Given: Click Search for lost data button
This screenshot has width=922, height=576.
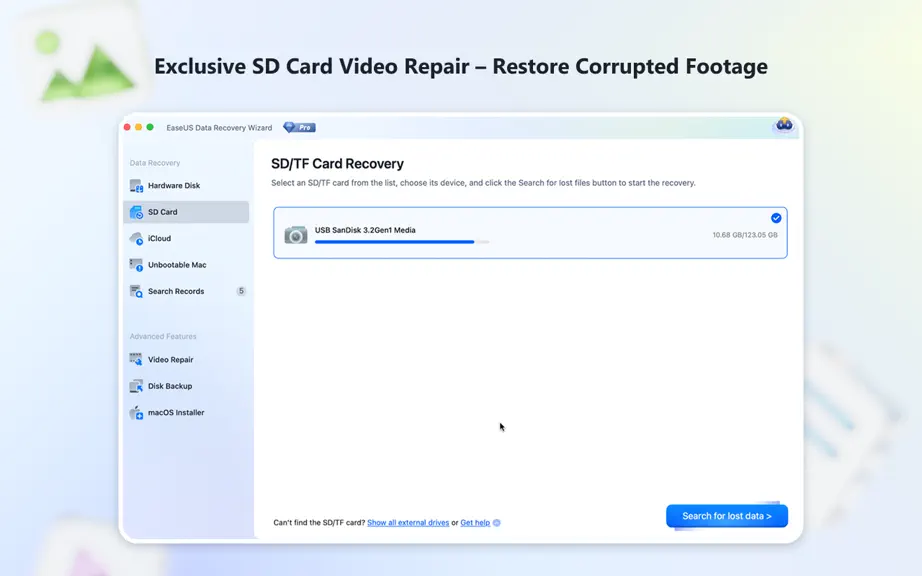Looking at the screenshot, I should tap(727, 516).
